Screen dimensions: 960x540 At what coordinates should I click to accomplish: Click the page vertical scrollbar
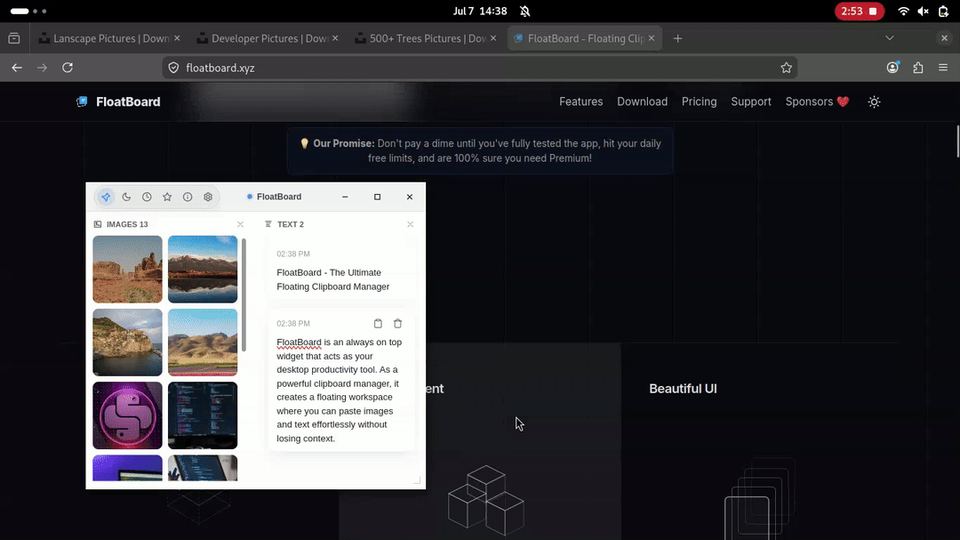(x=958, y=141)
